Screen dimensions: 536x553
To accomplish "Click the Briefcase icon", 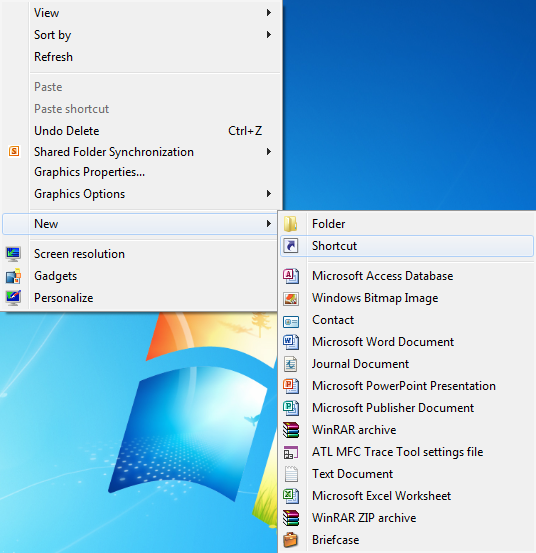I will click(x=291, y=540).
